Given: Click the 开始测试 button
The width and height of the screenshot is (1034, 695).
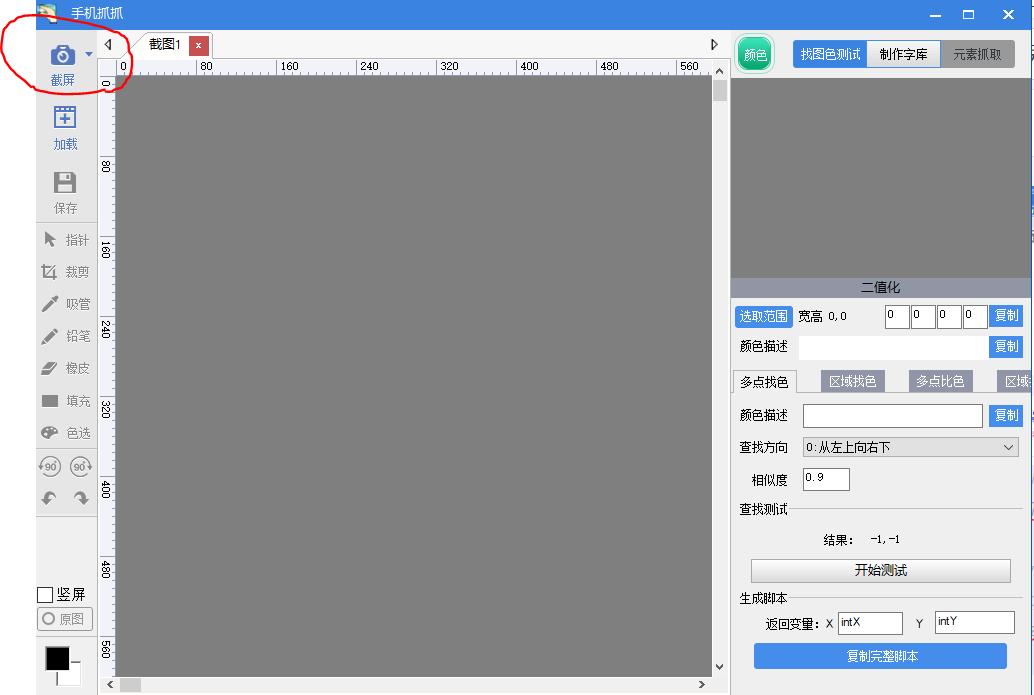Looking at the screenshot, I should (880, 570).
